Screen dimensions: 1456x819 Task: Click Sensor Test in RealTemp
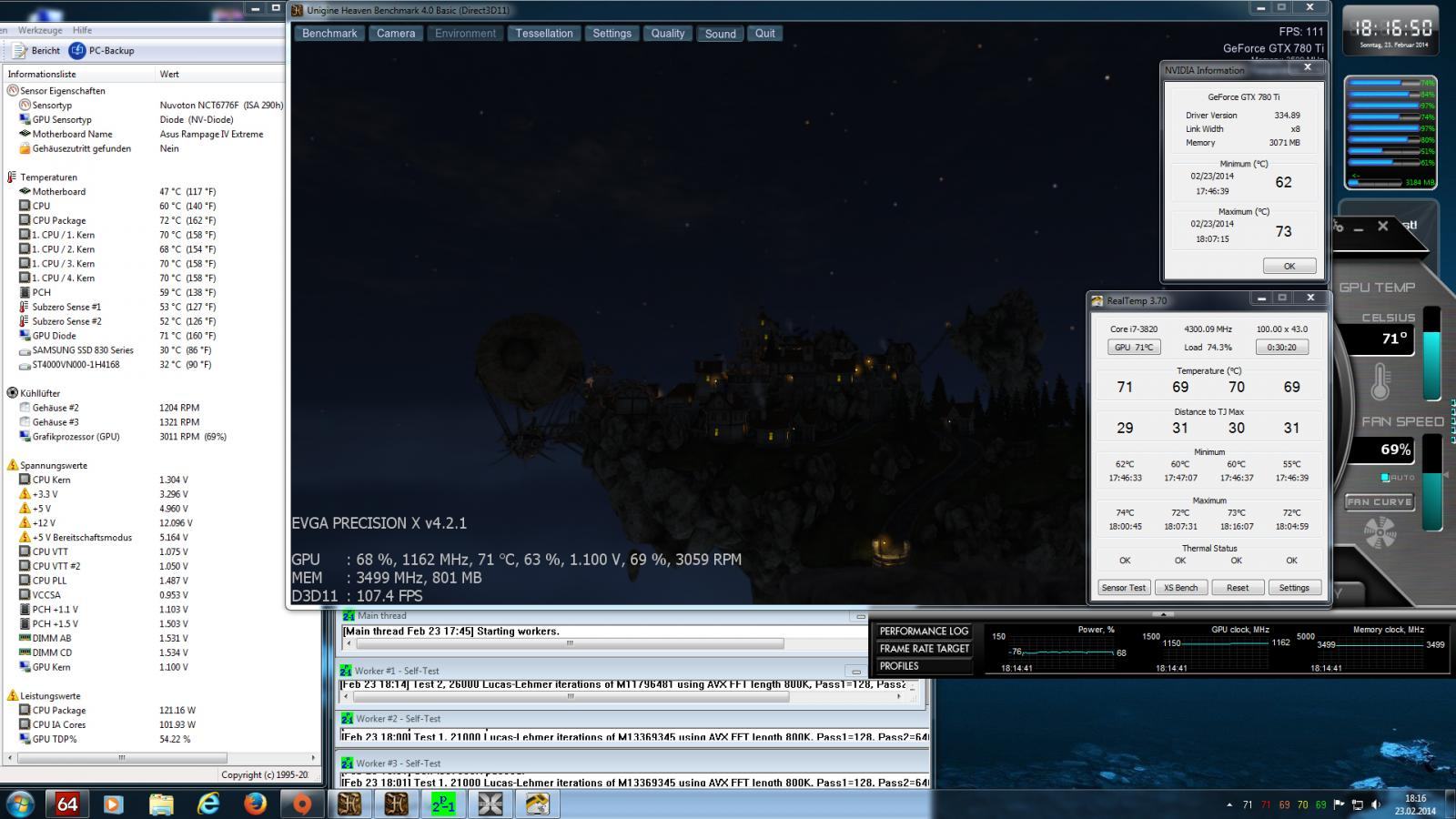pyautogui.click(x=1124, y=588)
